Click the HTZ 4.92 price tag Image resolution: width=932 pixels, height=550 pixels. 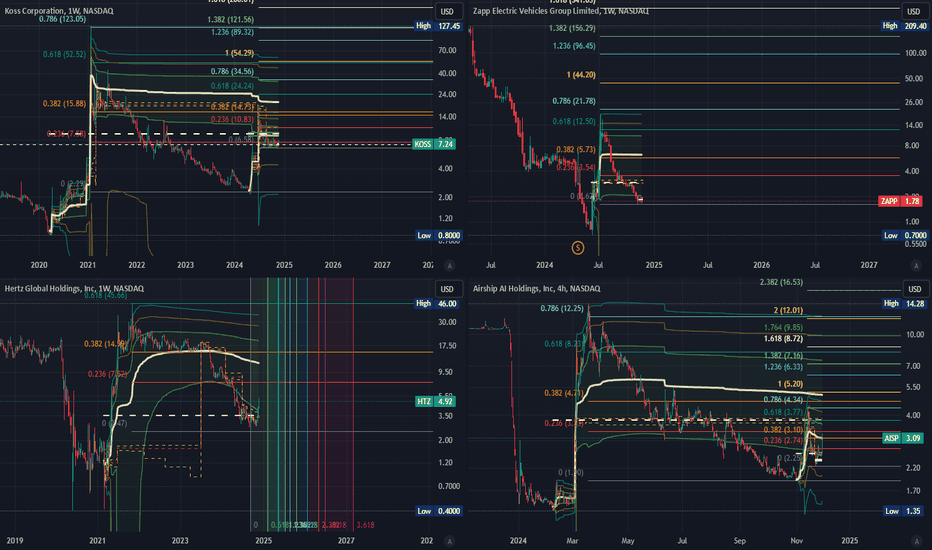435,401
